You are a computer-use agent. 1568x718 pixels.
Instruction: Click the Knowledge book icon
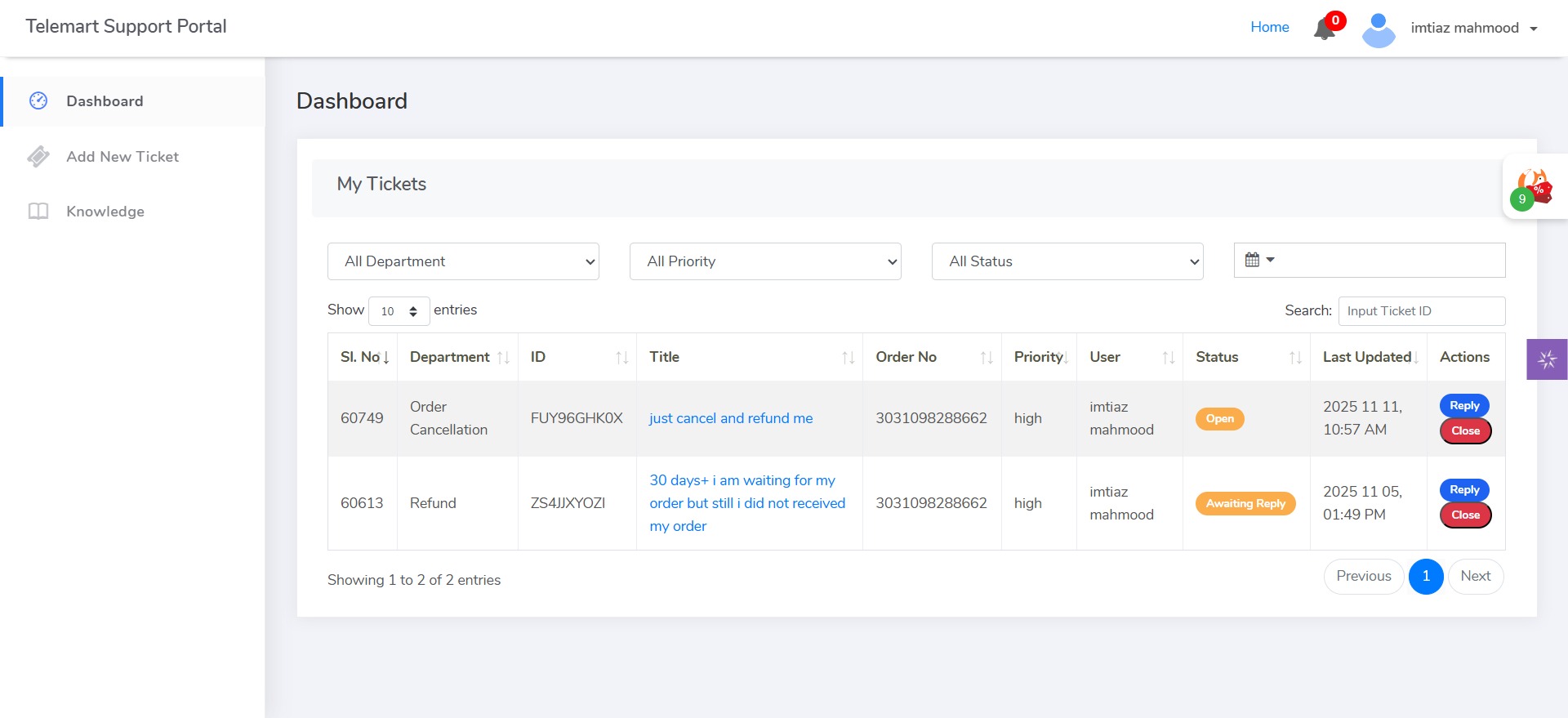(38, 212)
